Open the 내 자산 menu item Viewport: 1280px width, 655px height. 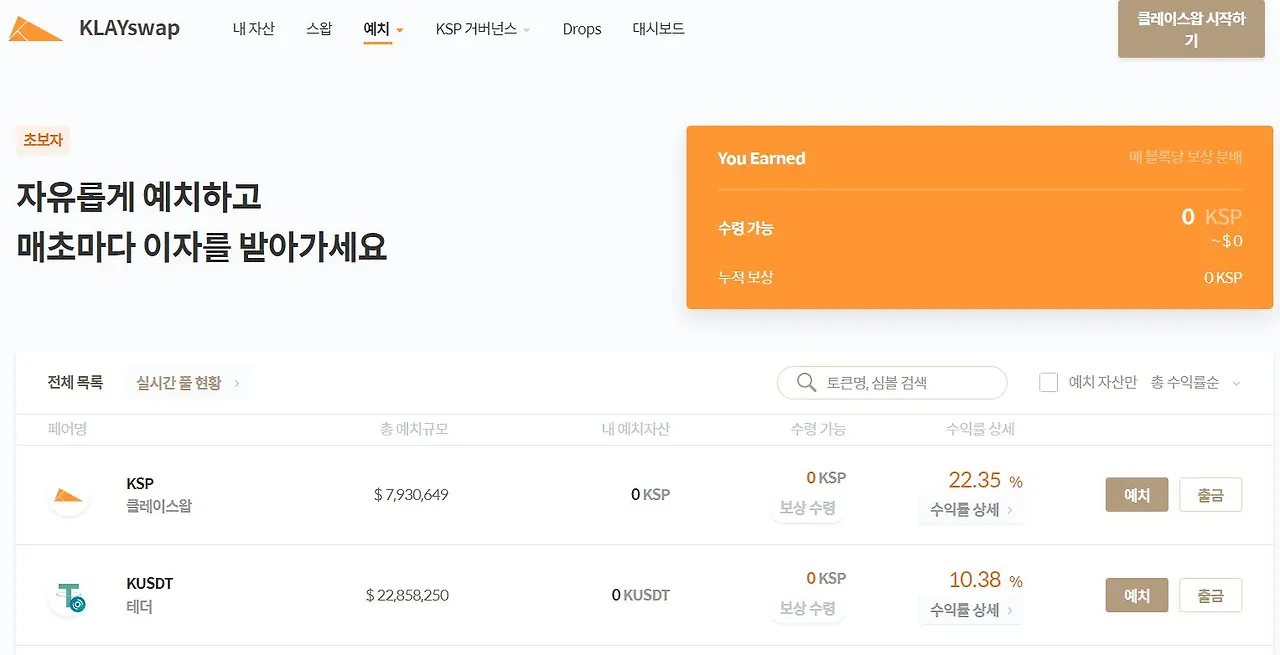tap(253, 29)
